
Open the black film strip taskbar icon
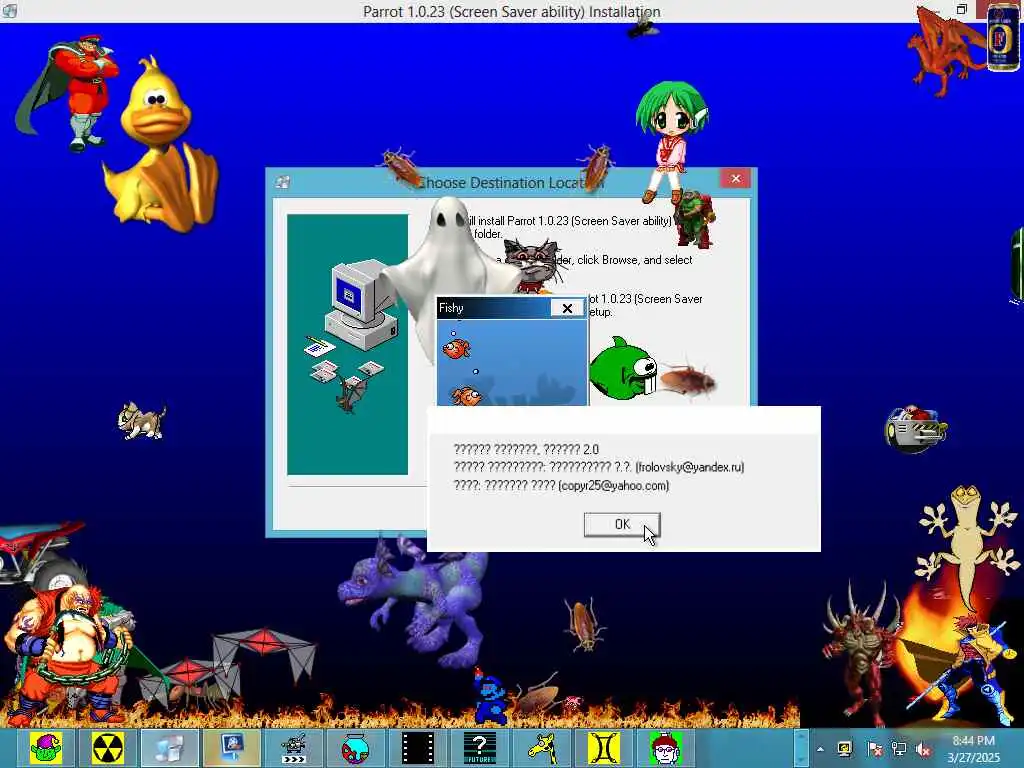click(x=417, y=748)
